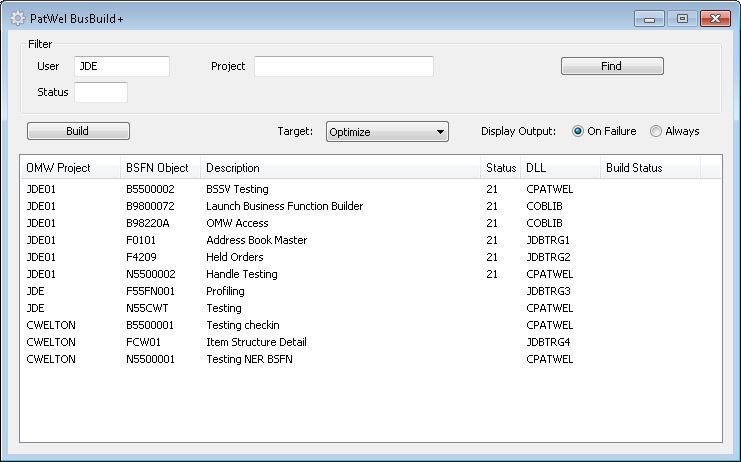Click the User input field containing JDE
The width and height of the screenshot is (741, 462).
click(122, 66)
